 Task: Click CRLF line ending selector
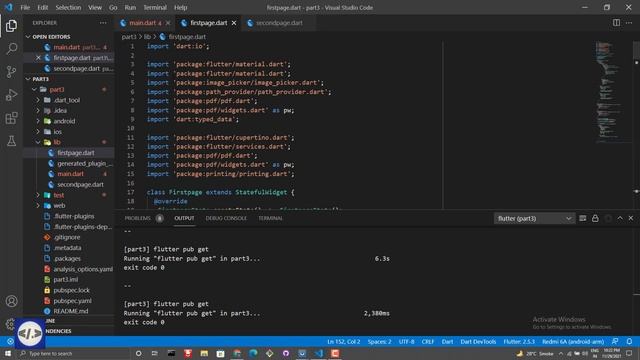click(x=427, y=342)
